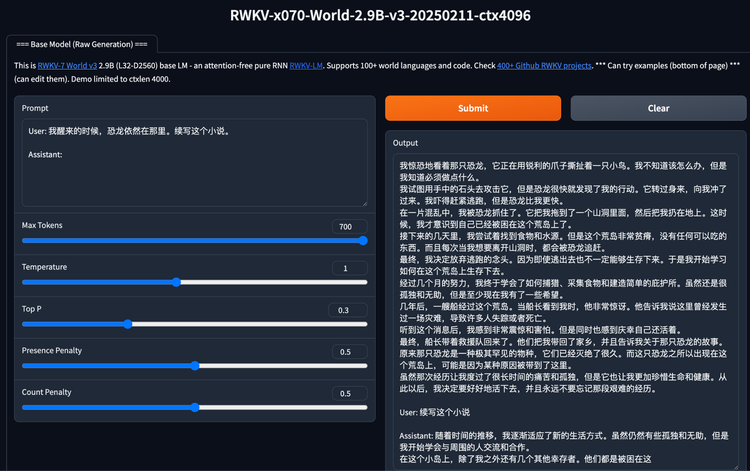Click the Presence Penalty value box
This screenshot has height=471, width=750.
350,352
